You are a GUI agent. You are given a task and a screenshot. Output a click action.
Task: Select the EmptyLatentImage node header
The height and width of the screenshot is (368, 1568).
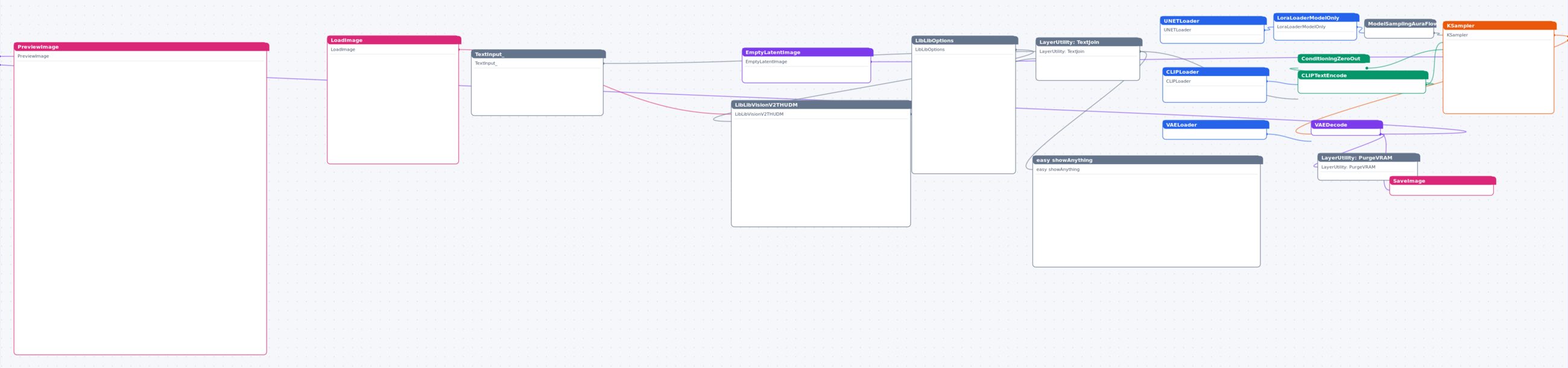807,52
